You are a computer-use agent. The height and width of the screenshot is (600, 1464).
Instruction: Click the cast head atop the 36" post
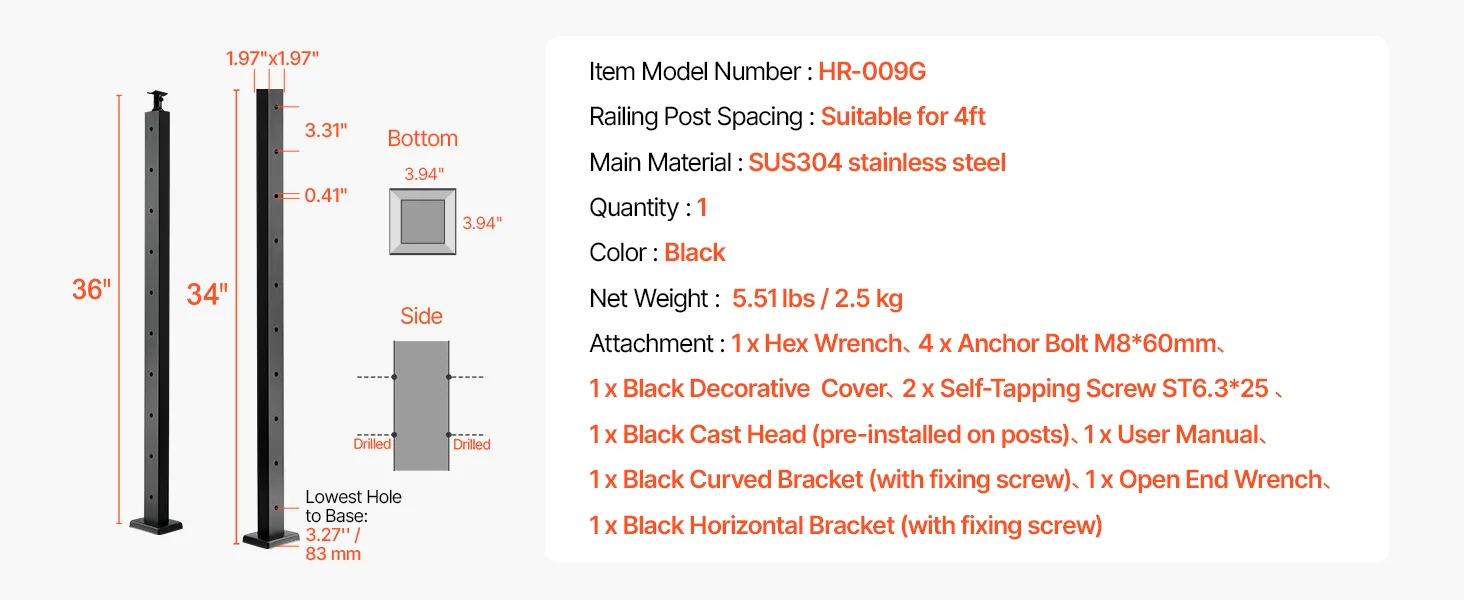[155, 101]
